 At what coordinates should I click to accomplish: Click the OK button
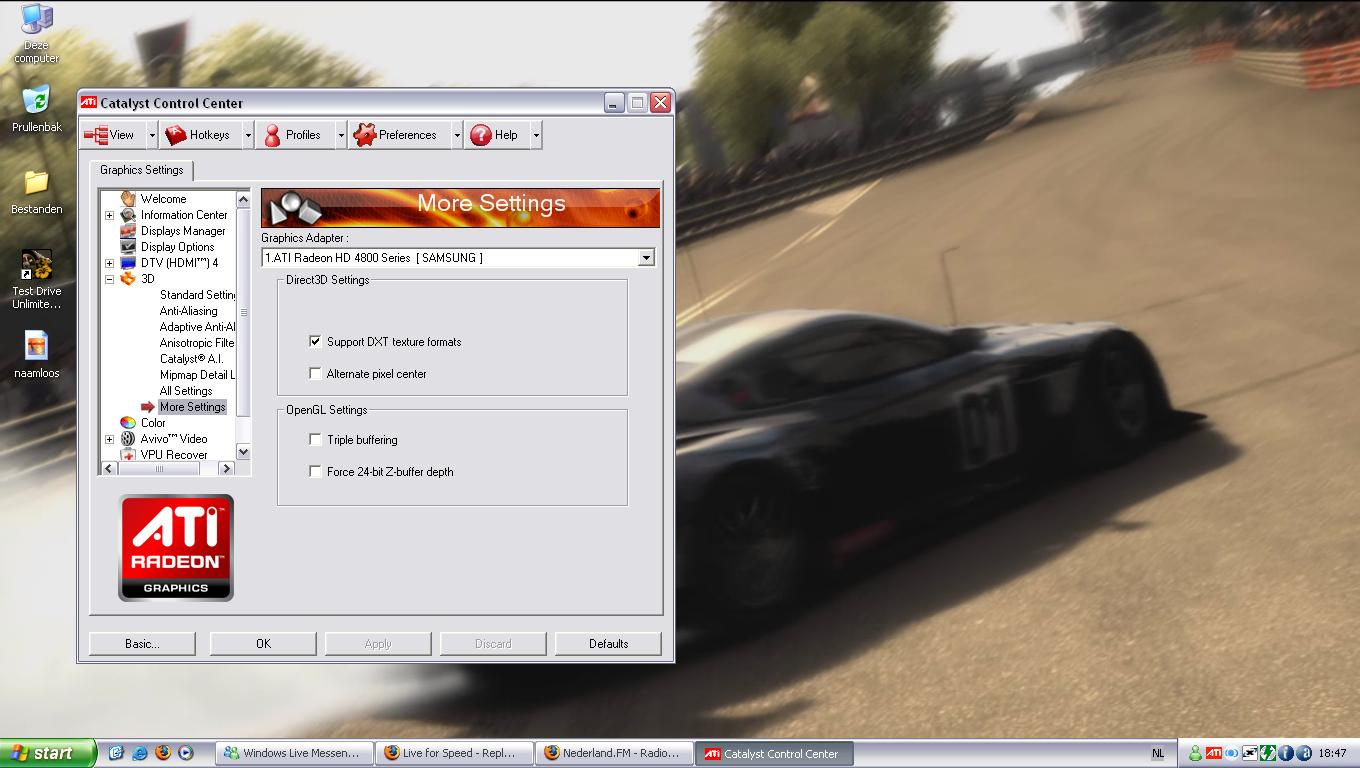point(263,644)
